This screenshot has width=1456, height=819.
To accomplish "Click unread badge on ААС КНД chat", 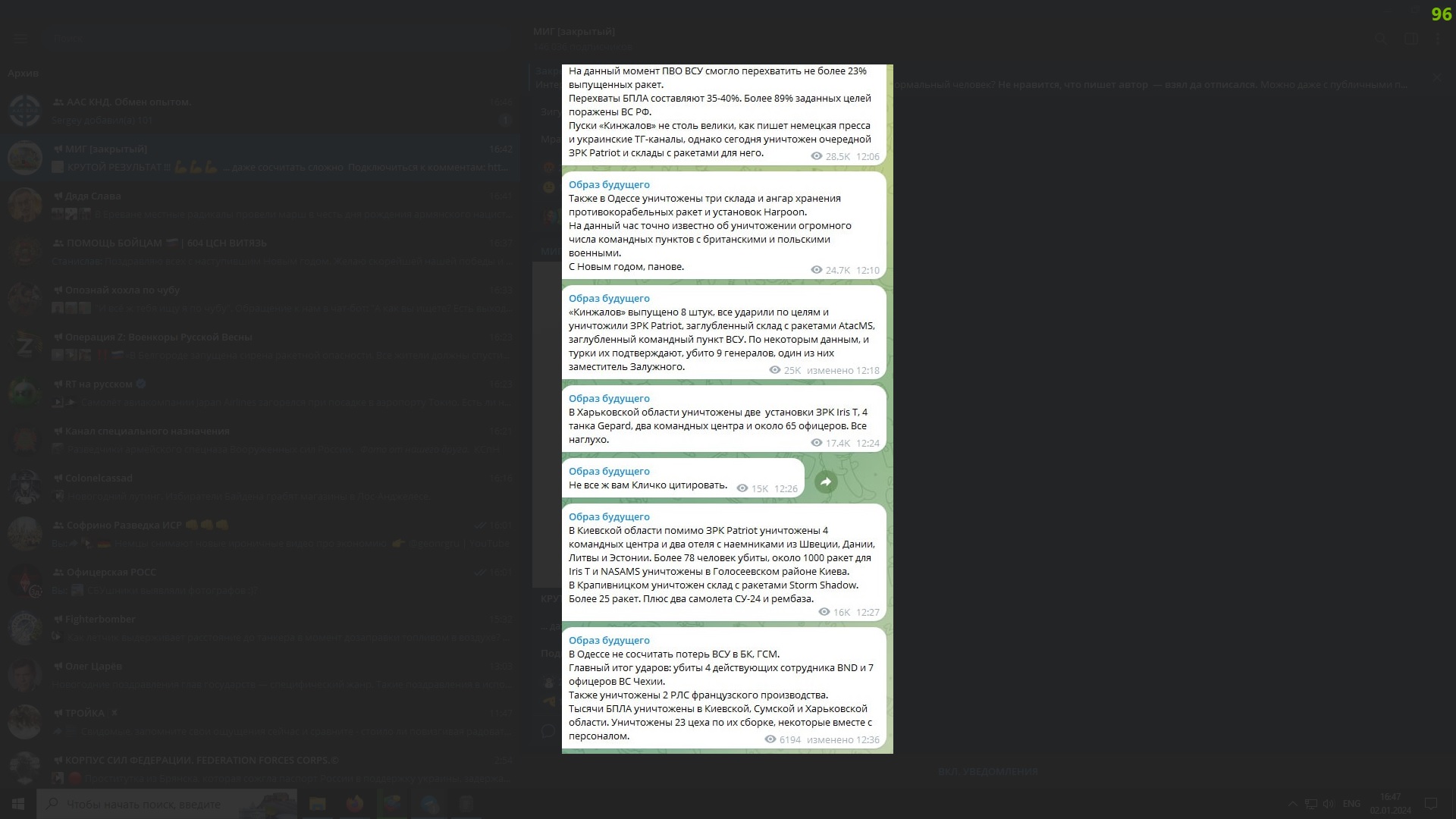I will 505,120.
